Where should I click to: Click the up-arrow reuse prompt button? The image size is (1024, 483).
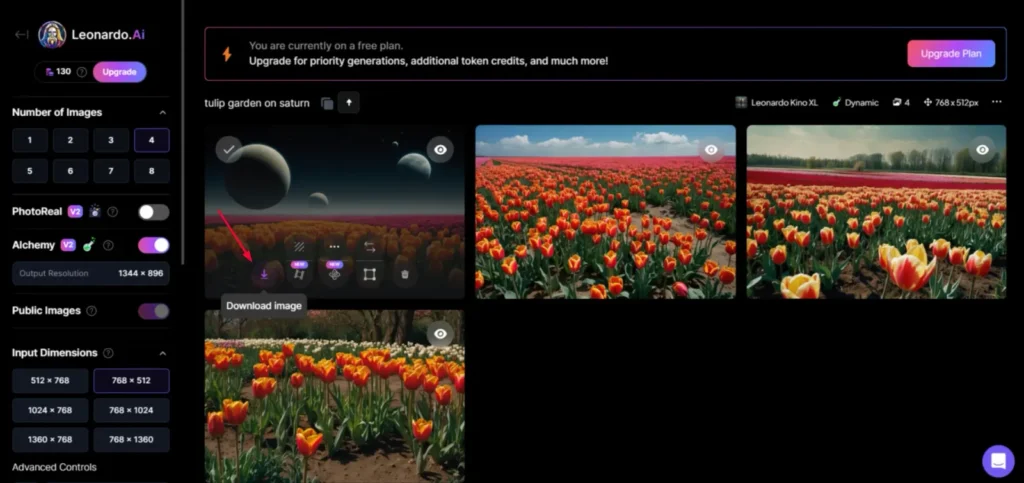(x=349, y=102)
